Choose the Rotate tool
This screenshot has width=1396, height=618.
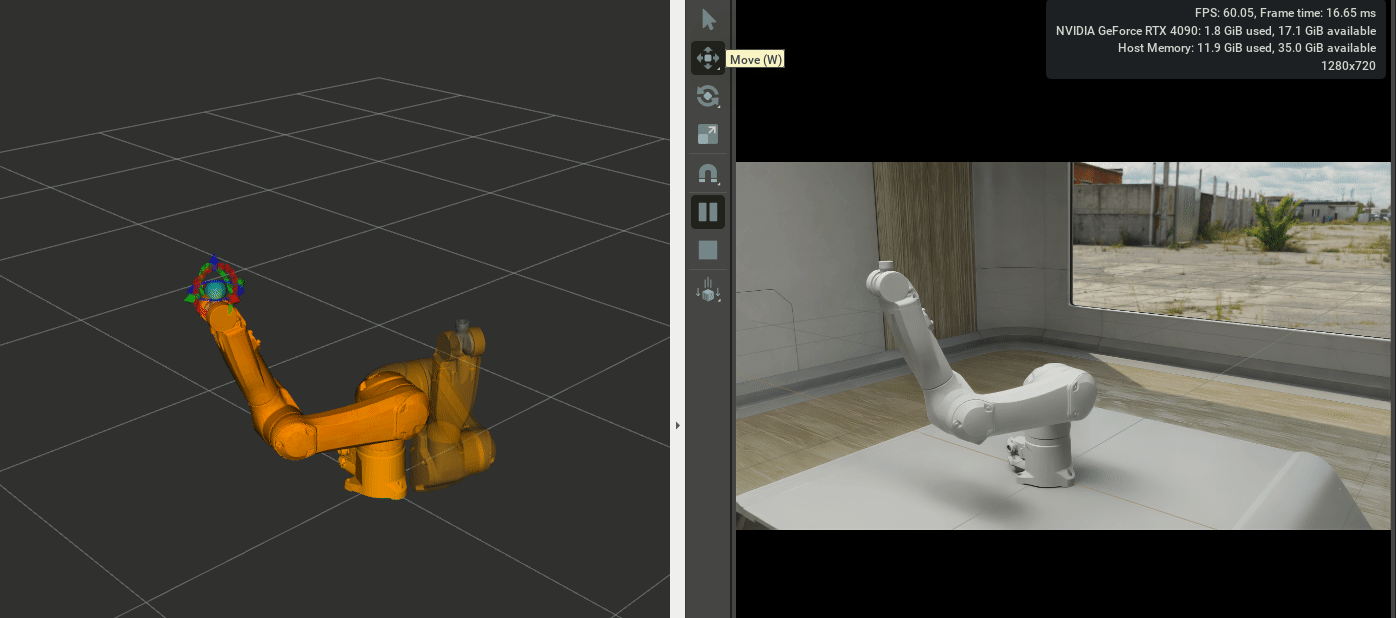pos(708,96)
